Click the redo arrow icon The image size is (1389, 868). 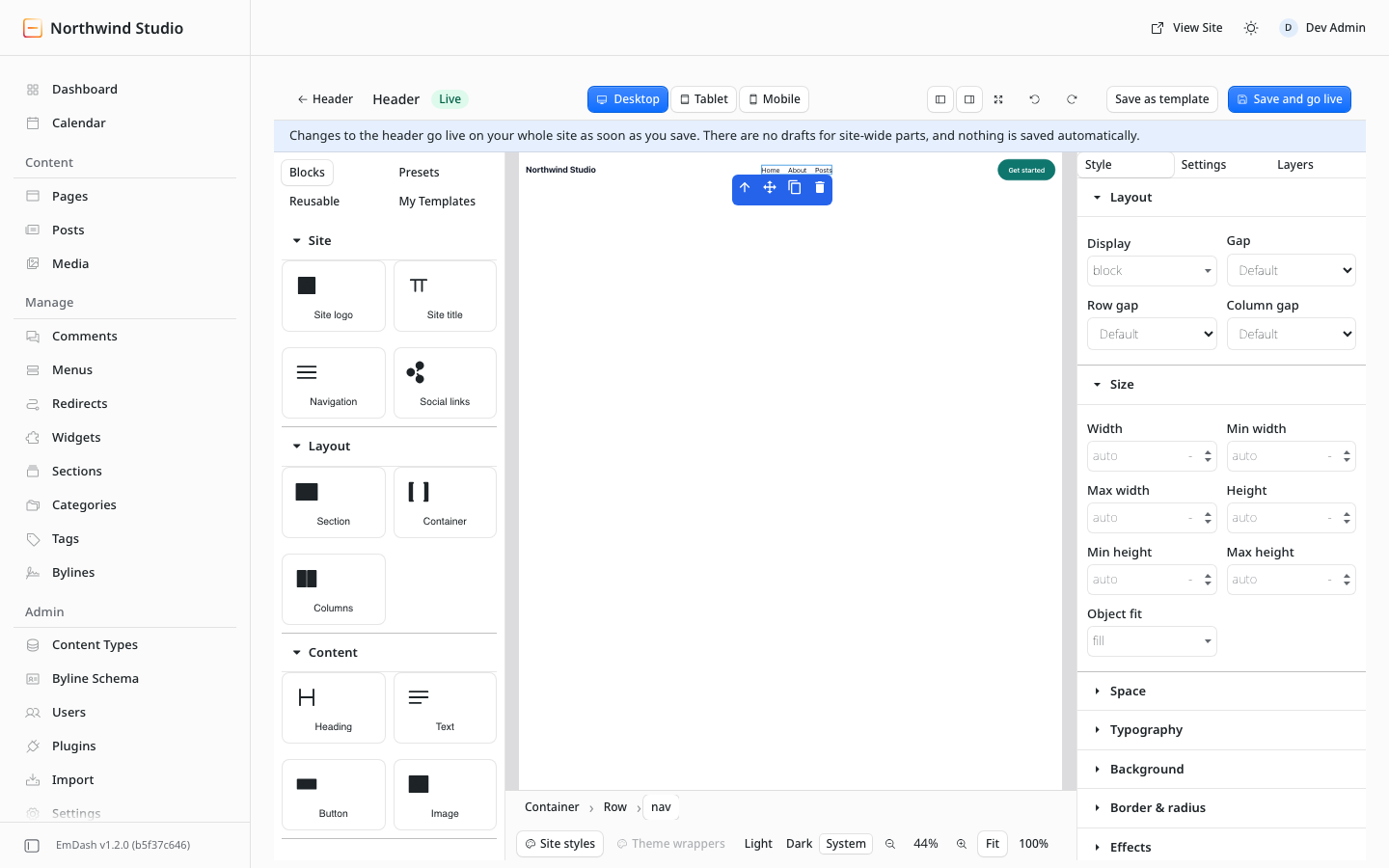(1072, 99)
